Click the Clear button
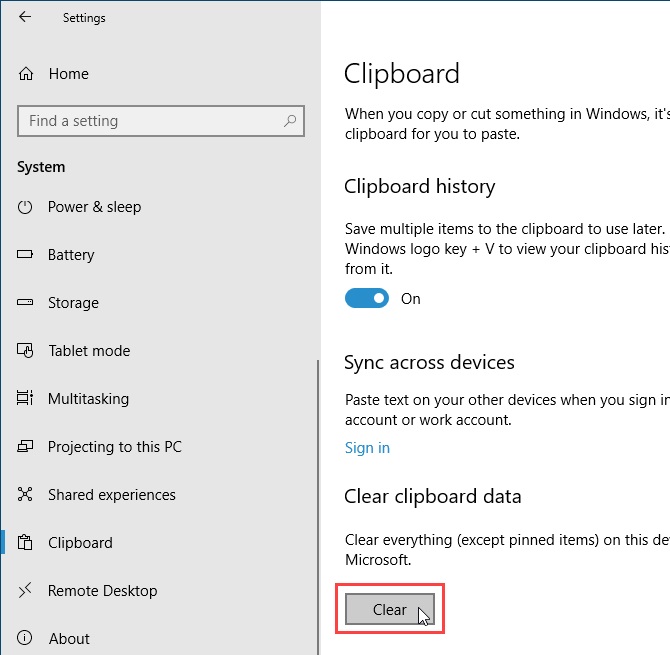 pos(390,609)
